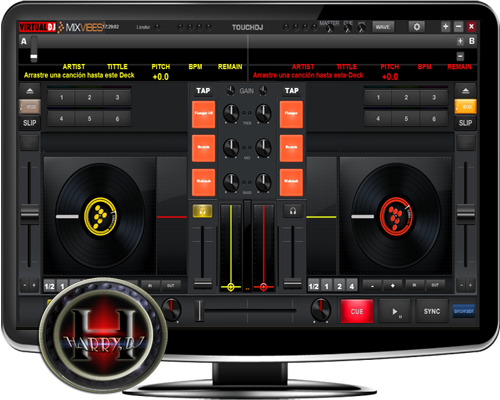The height and width of the screenshot is (400, 500).
Task: Trigger hot cue 5 on deck A
Action: (x=89, y=119)
